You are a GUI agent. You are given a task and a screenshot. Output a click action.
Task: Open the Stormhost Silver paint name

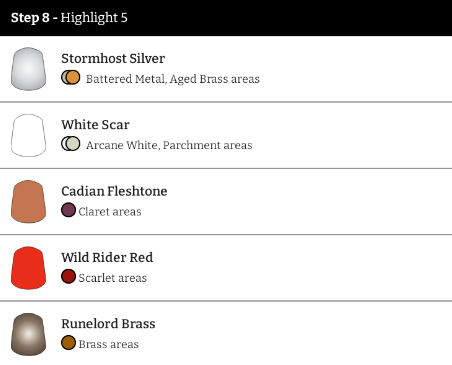click(x=113, y=59)
